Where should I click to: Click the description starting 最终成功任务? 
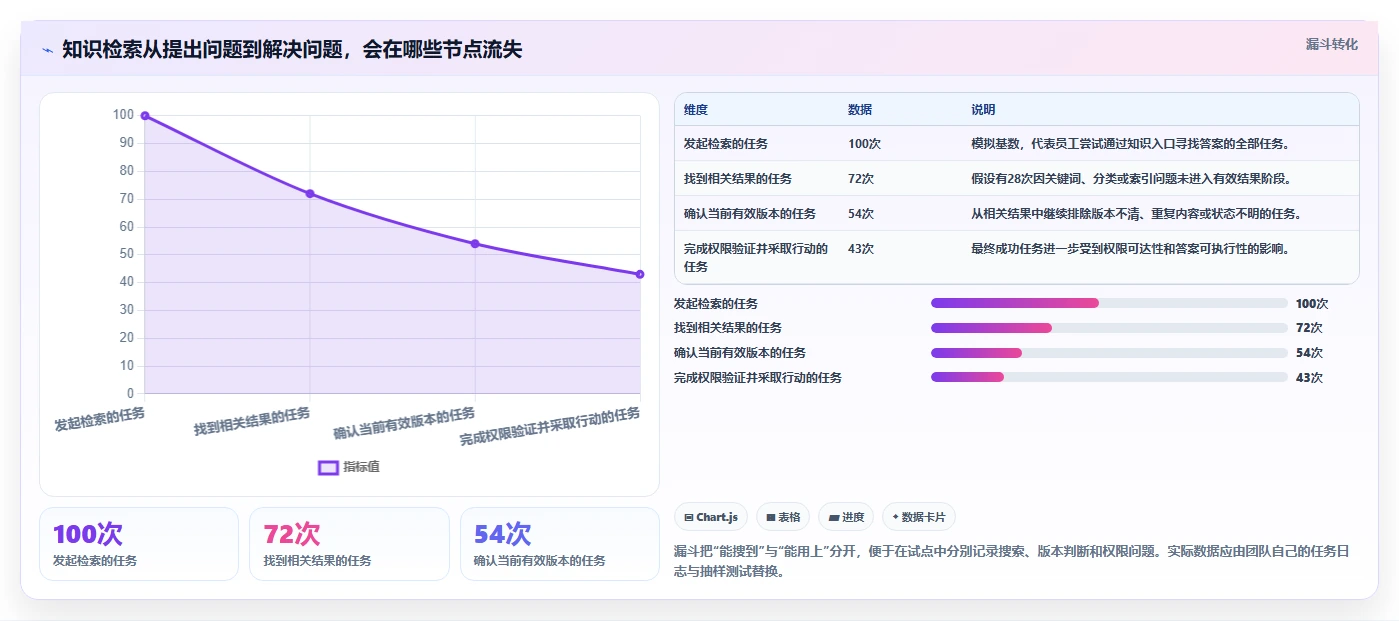(1130, 249)
